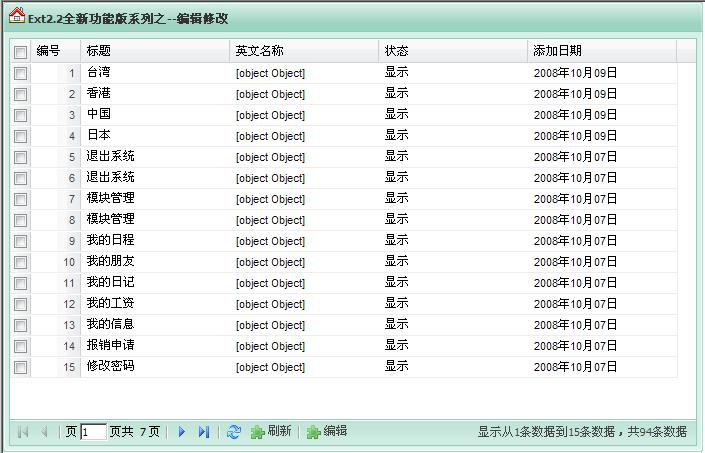The width and height of the screenshot is (705, 453).
Task: Click [object Object] in the 我的工资 row
Action: point(270,304)
